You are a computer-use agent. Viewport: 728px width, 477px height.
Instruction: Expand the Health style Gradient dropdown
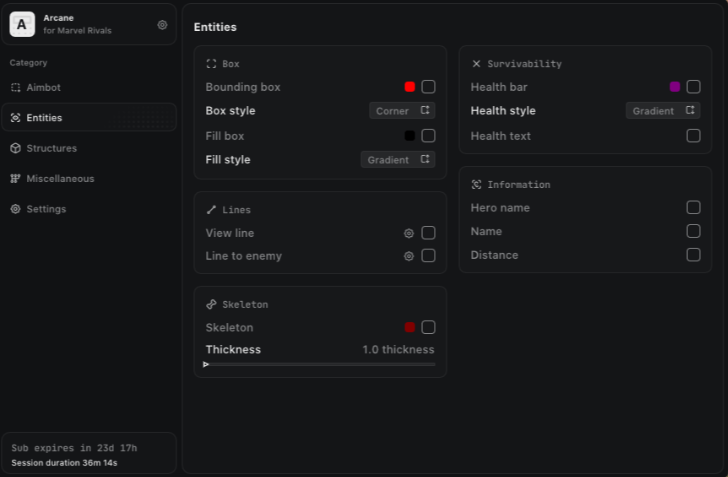point(663,111)
